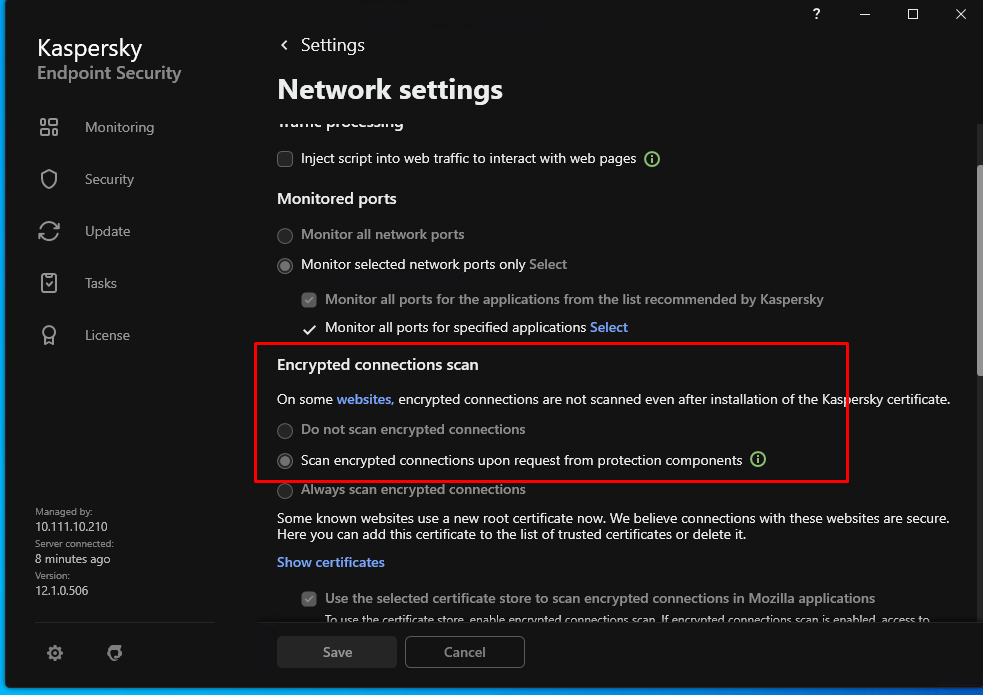
Task: Click the Update refresh arrows icon
Action: 49,231
